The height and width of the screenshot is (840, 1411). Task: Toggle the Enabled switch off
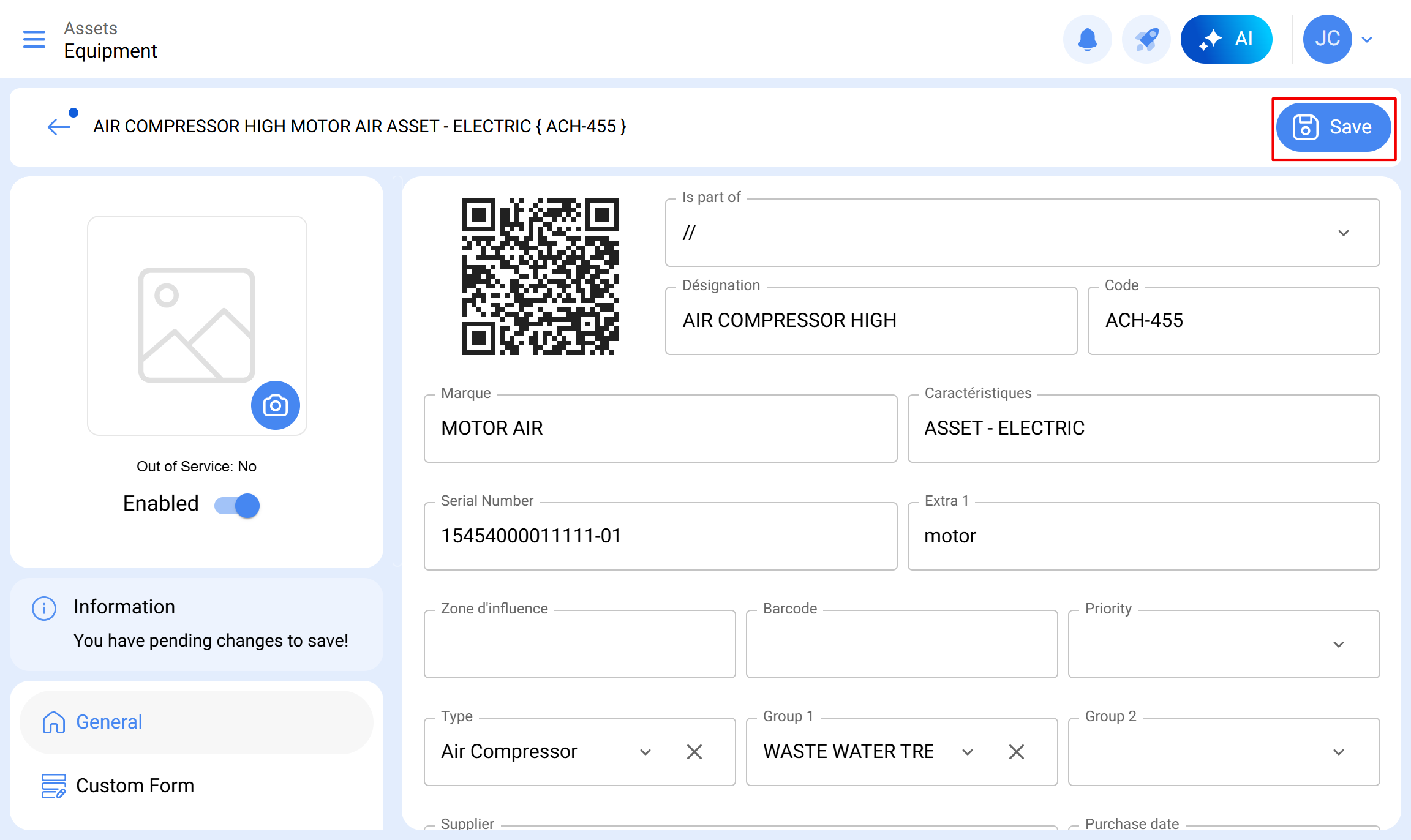click(x=238, y=505)
